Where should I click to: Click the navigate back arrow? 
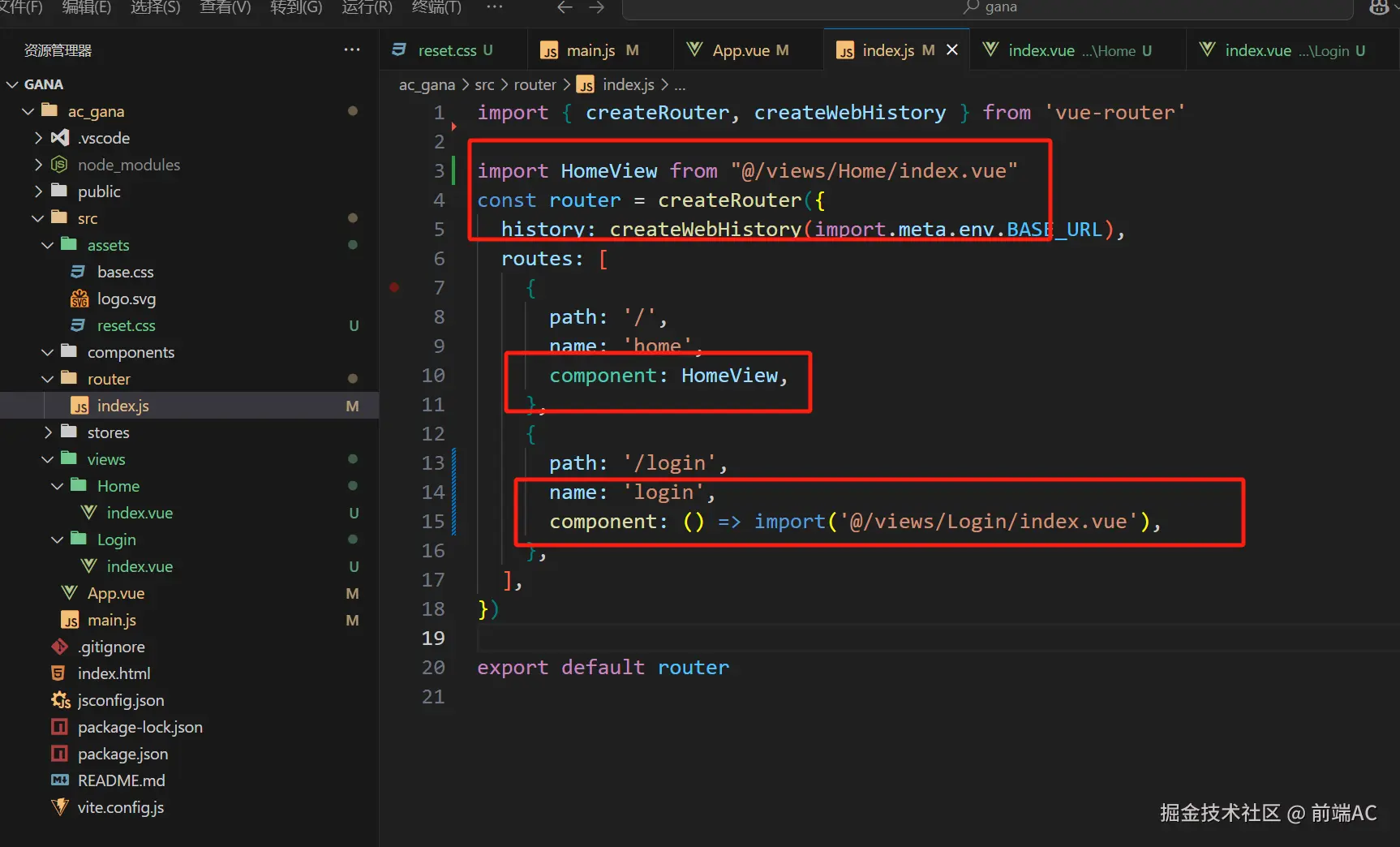[x=565, y=7]
